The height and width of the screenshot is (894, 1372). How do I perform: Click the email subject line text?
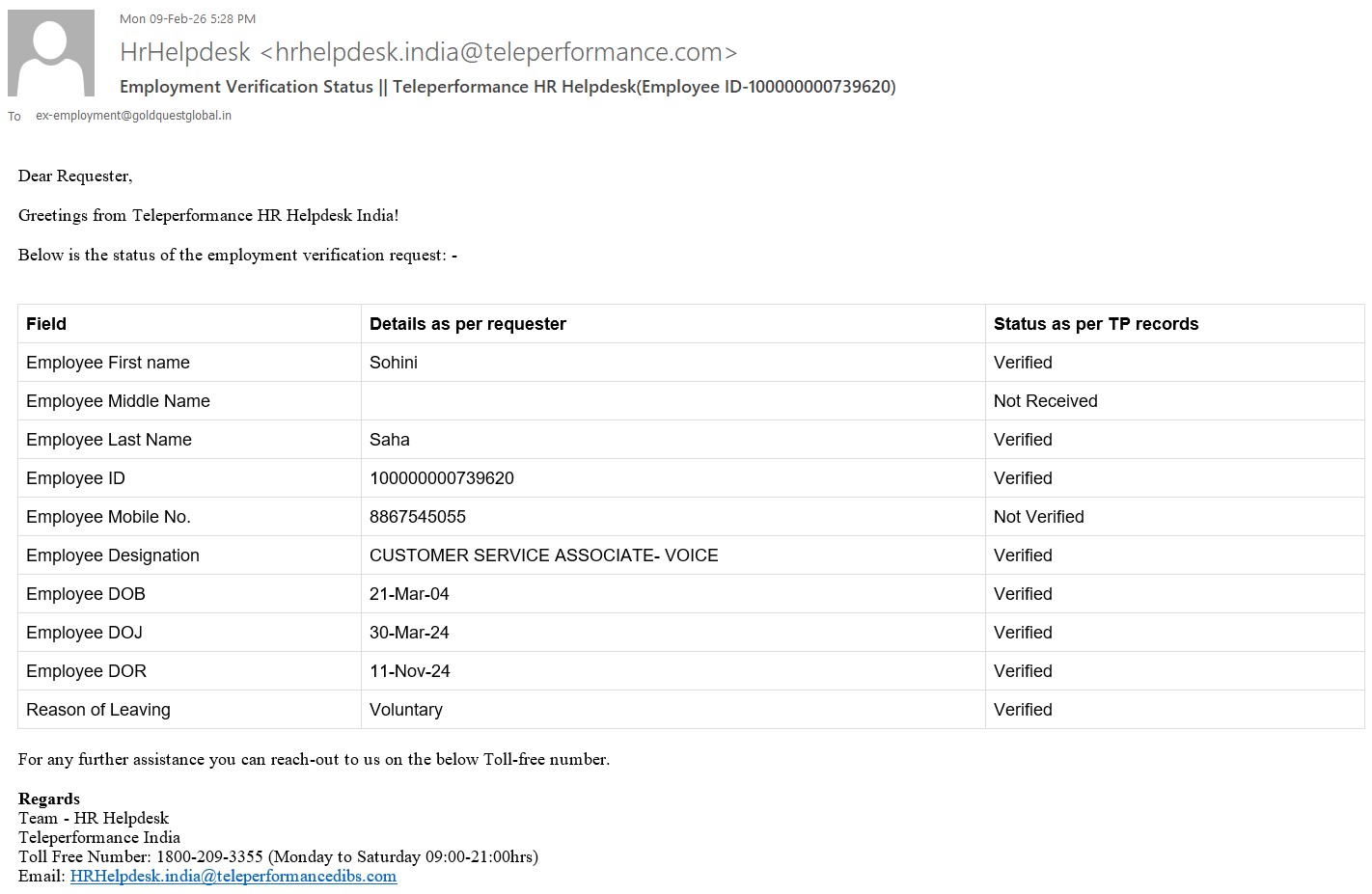tap(508, 87)
